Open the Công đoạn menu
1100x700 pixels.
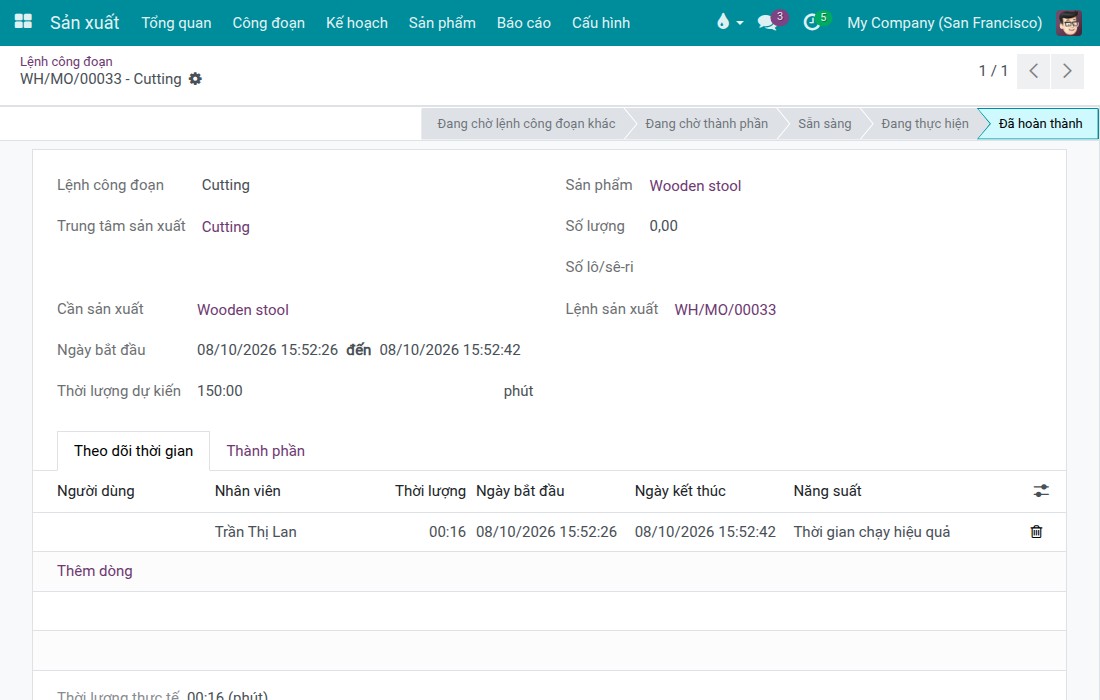click(269, 22)
